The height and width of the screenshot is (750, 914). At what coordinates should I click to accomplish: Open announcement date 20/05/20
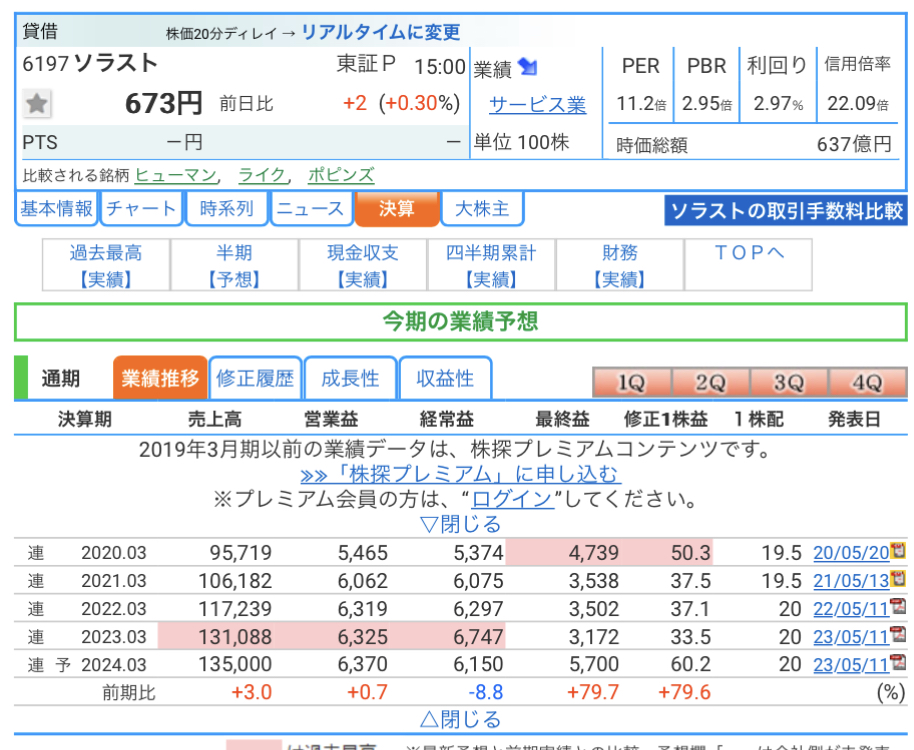tap(851, 552)
